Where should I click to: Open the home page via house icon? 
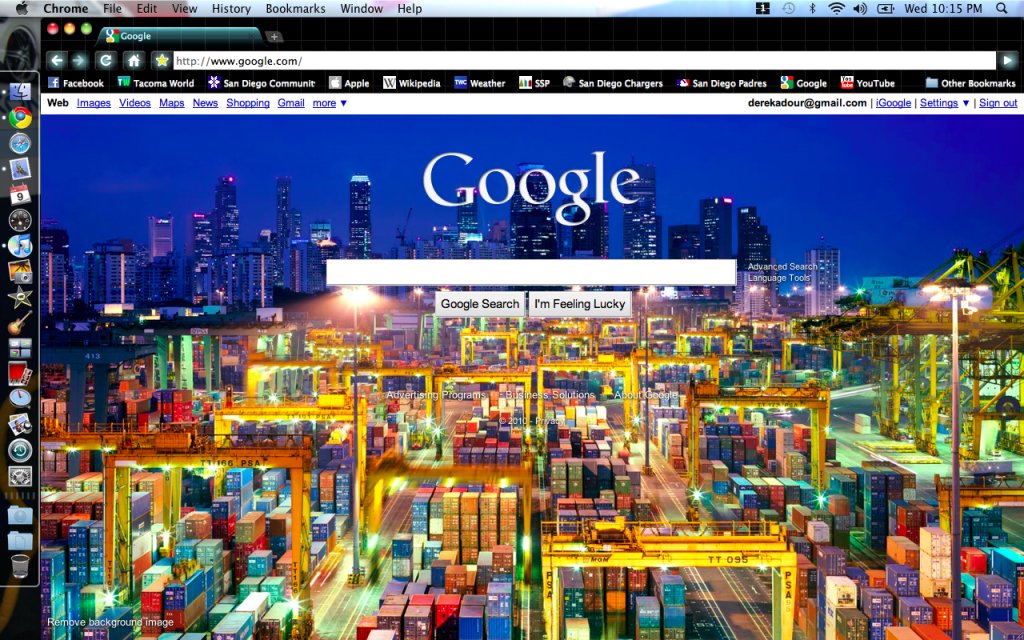(x=134, y=61)
